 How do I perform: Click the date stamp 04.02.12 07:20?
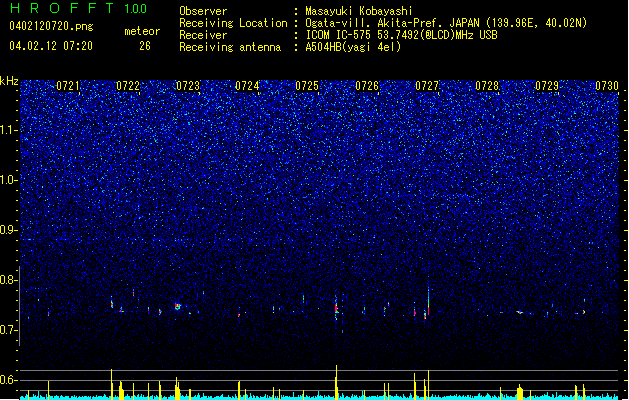coord(51,46)
